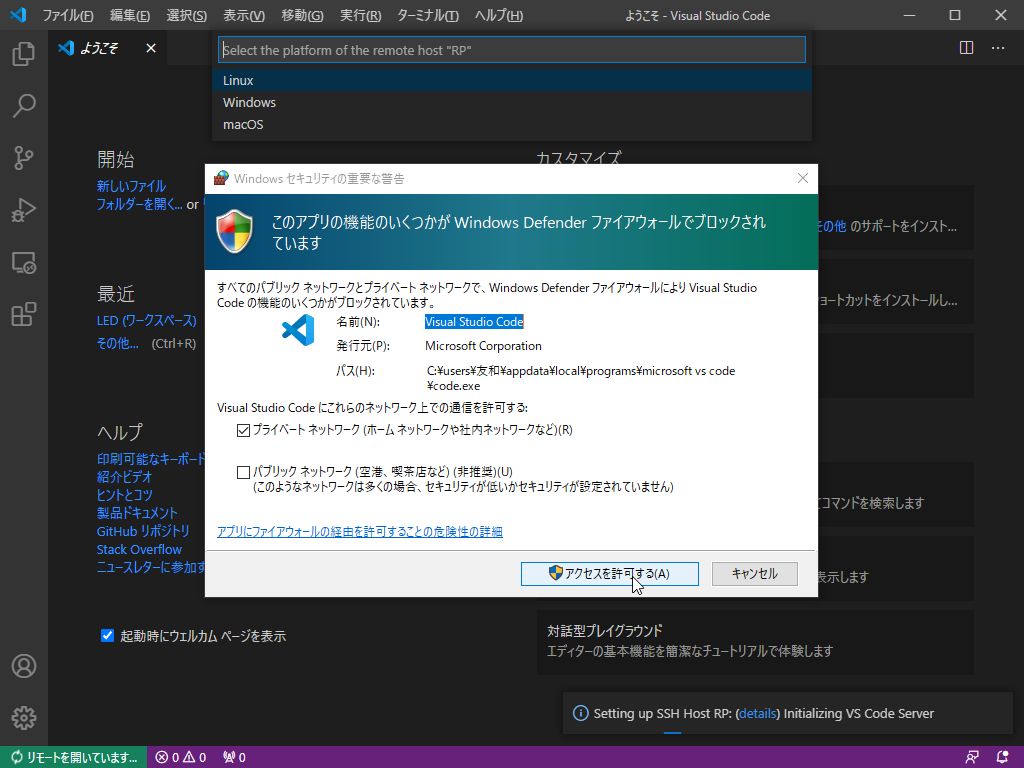Open the Search view
1024x768 pixels.
tap(22, 105)
